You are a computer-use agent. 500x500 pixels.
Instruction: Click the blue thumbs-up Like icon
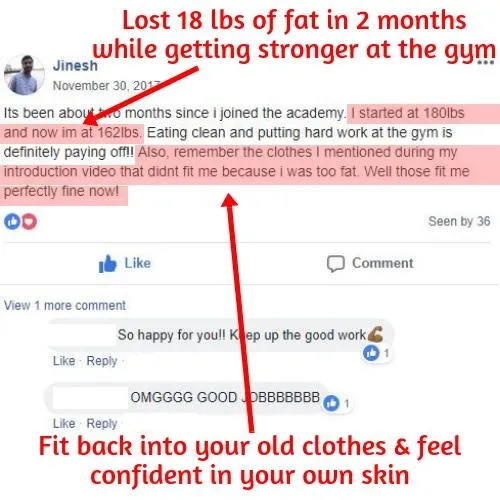[x=107, y=264]
